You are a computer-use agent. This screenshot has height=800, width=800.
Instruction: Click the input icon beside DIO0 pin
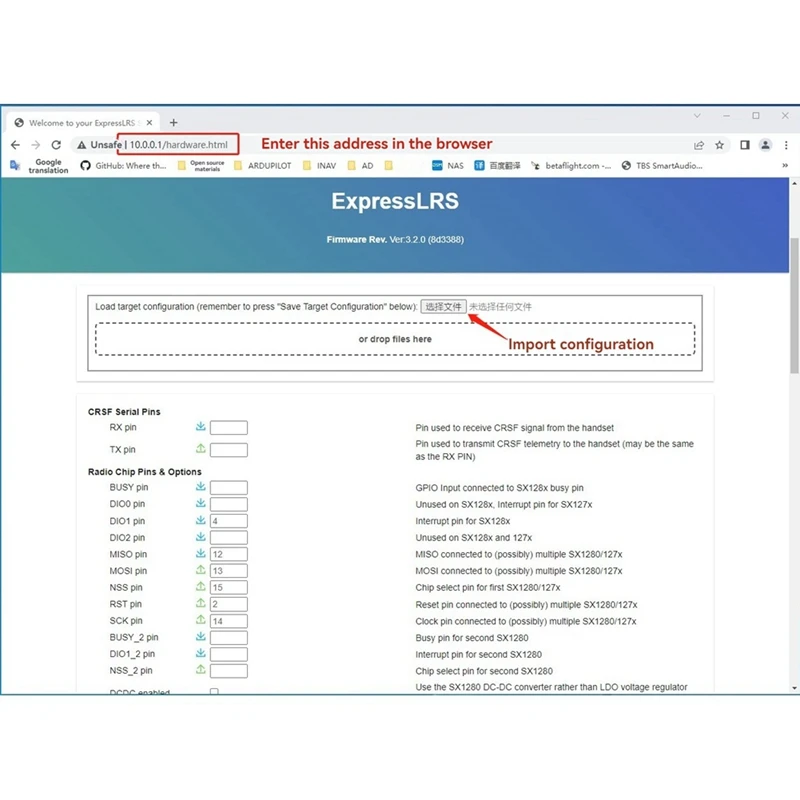pyautogui.click(x=201, y=503)
